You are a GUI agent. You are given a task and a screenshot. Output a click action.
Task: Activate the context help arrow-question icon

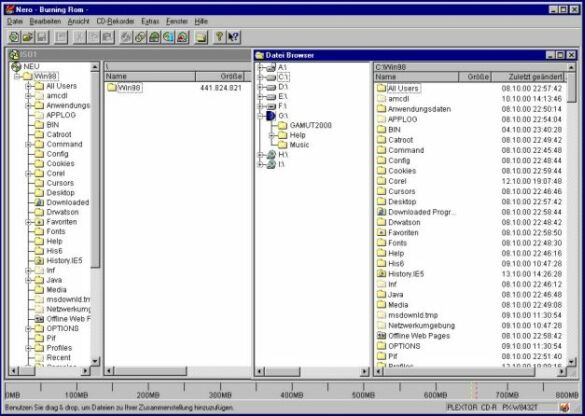(x=234, y=37)
